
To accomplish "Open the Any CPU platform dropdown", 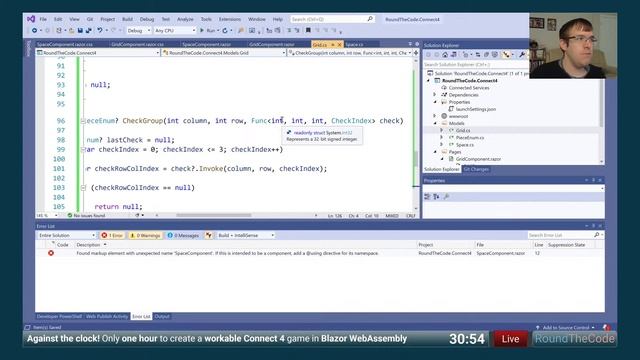I will click(175, 31).
